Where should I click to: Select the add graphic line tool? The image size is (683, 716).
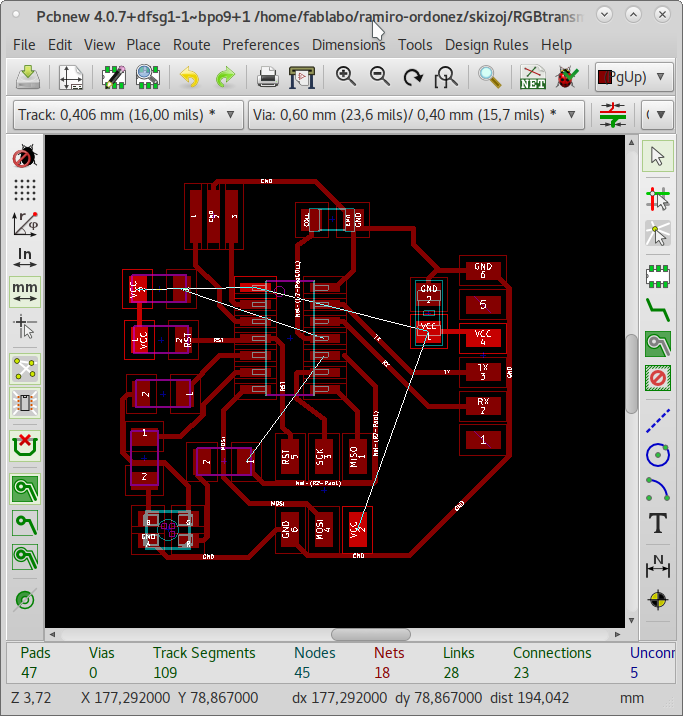pyautogui.click(x=658, y=421)
